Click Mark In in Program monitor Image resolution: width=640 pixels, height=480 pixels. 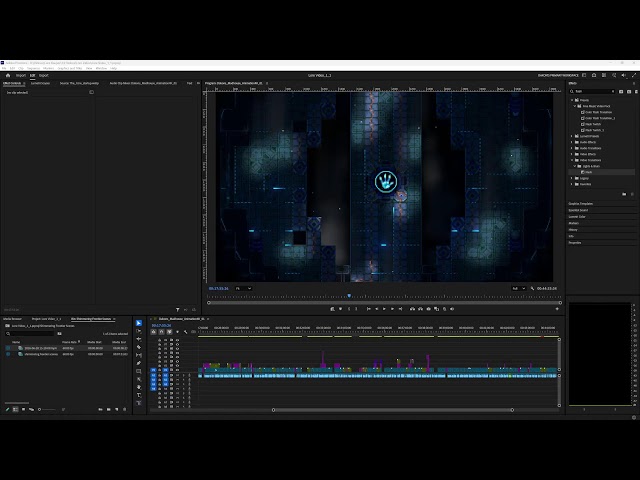pyautogui.click(x=349, y=309)
